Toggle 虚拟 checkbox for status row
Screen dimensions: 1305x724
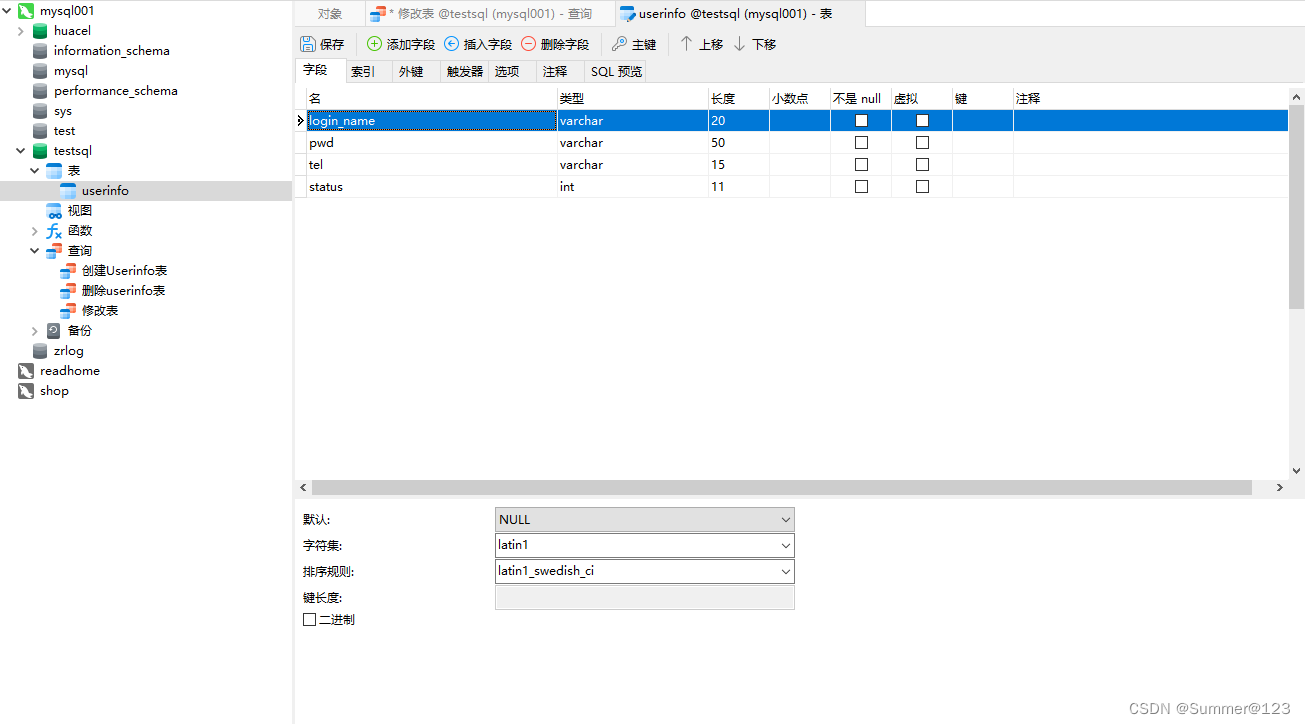click(x=922, y=186)
